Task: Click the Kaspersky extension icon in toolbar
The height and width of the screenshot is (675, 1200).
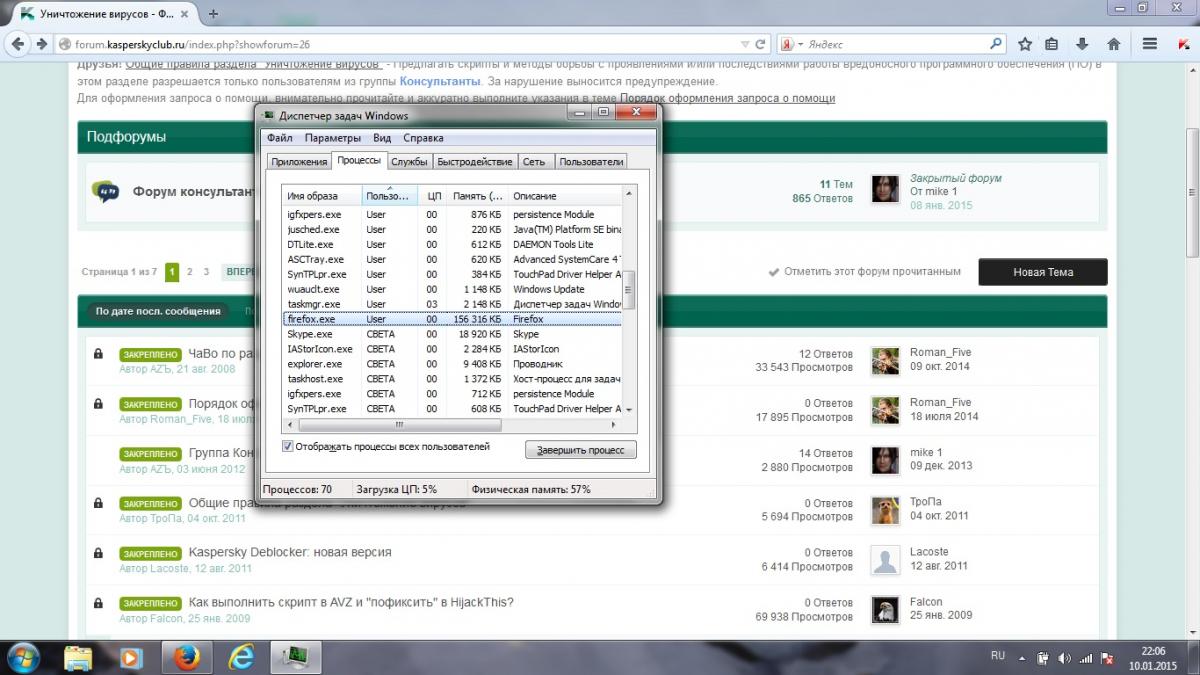Action: pyautogui.click(x=1183, y=44)
